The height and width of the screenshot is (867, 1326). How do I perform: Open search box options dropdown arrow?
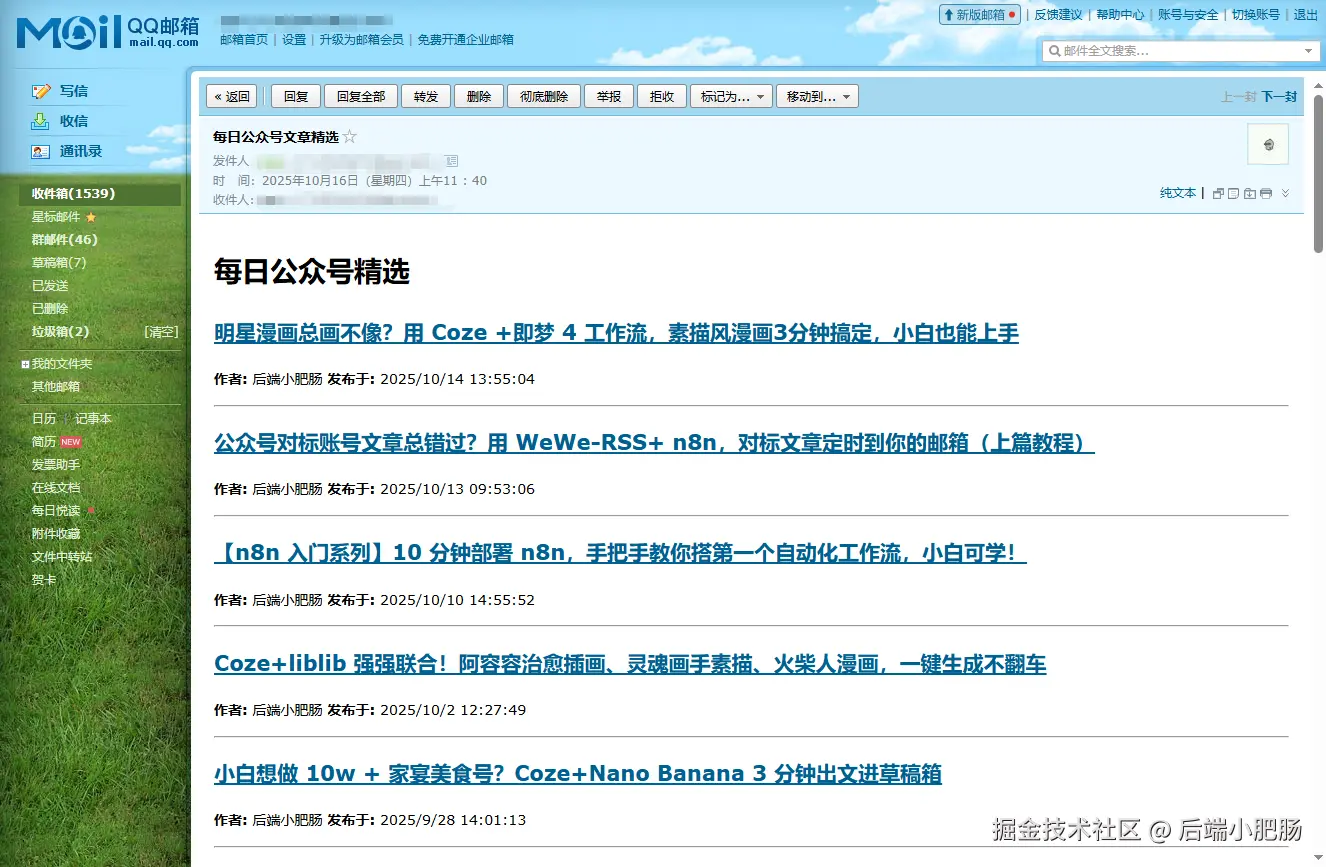click(x=1309, y=51)
